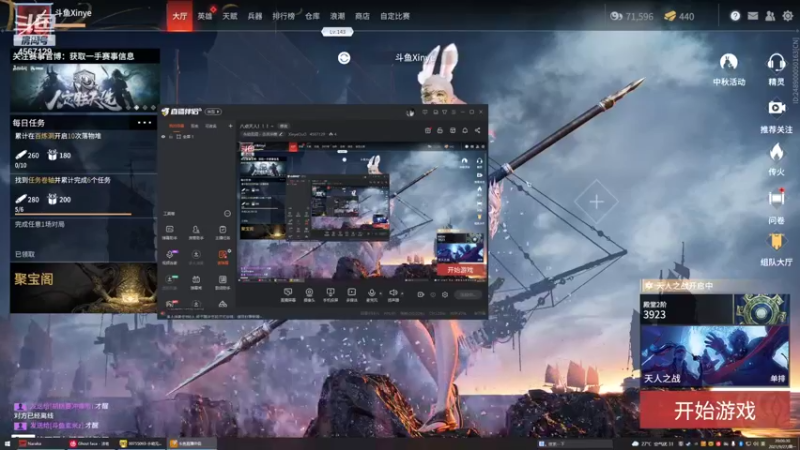800x450 pixels.
Task: Toggle the eye visibility icon for the source row
Action: pyautogui.click(x=163, y=137)
